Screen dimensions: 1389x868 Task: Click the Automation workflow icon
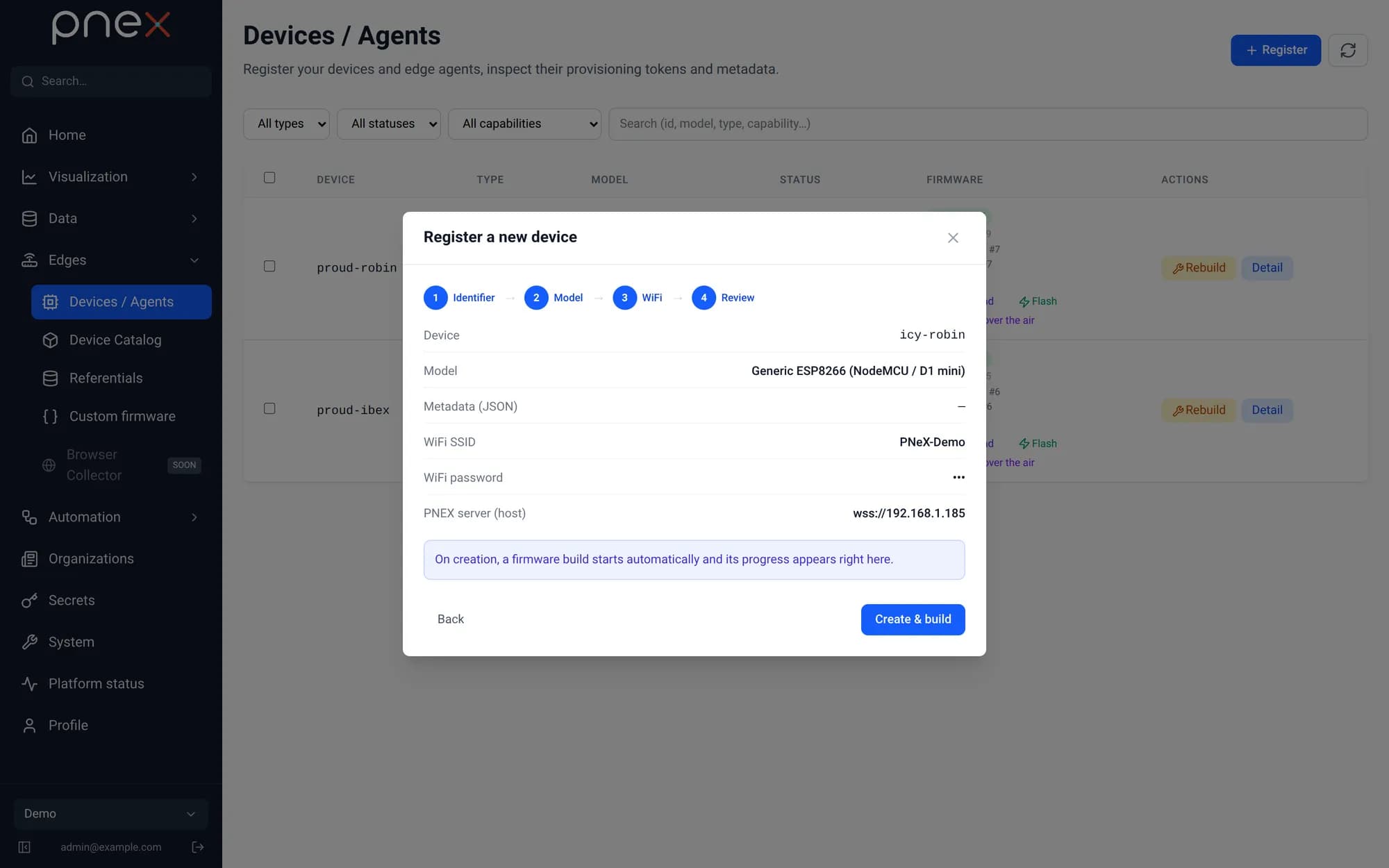coord(29,517)
